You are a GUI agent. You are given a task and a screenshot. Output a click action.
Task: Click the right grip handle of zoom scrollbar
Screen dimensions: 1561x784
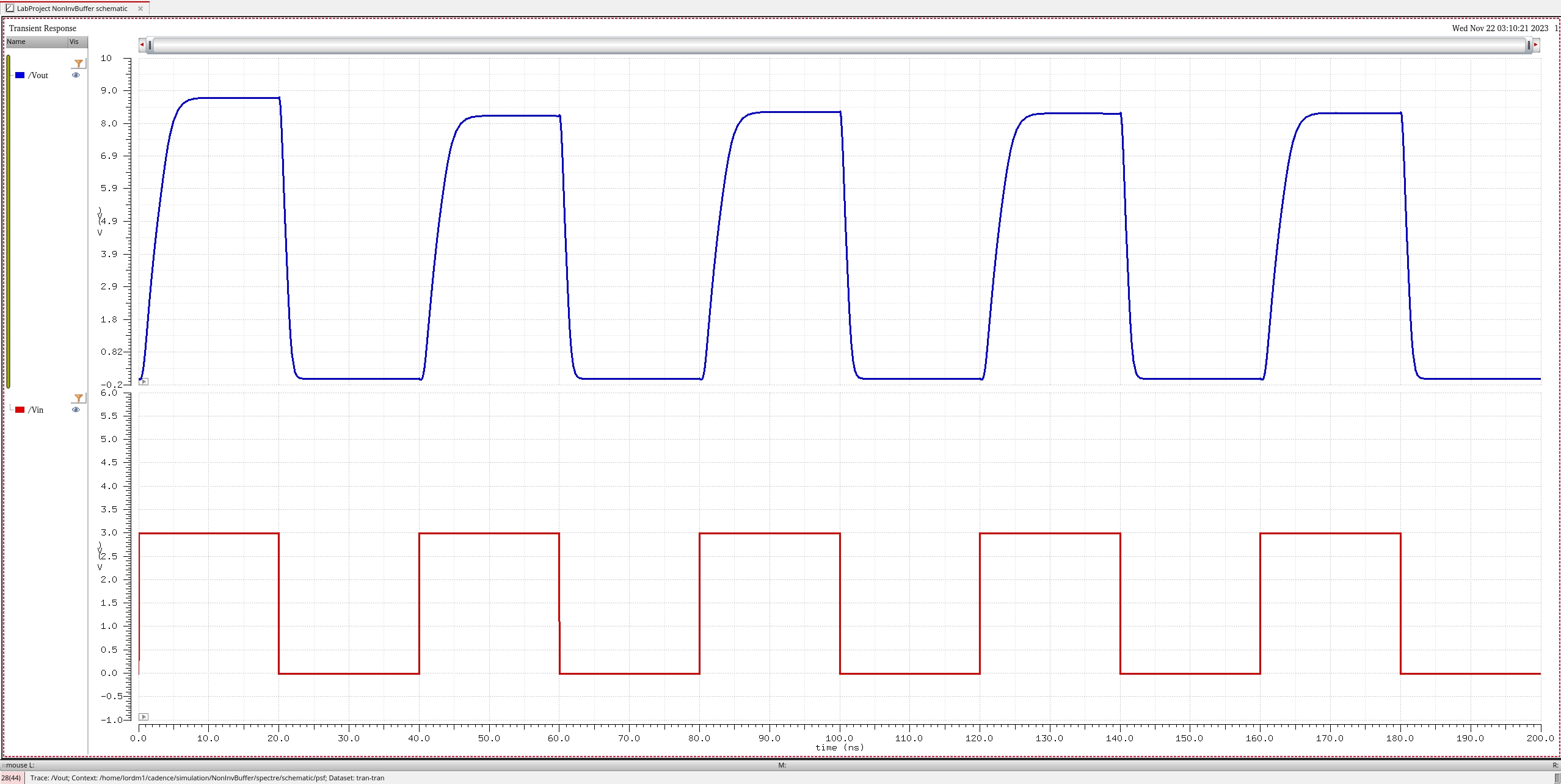tap(1529, 45)
